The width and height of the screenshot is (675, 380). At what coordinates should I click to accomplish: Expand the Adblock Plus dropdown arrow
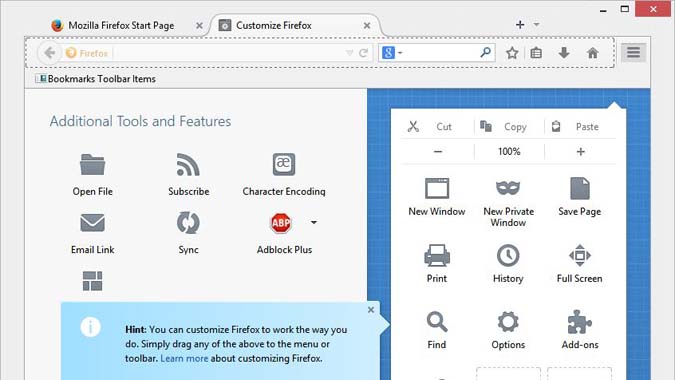tap(314, 222)
